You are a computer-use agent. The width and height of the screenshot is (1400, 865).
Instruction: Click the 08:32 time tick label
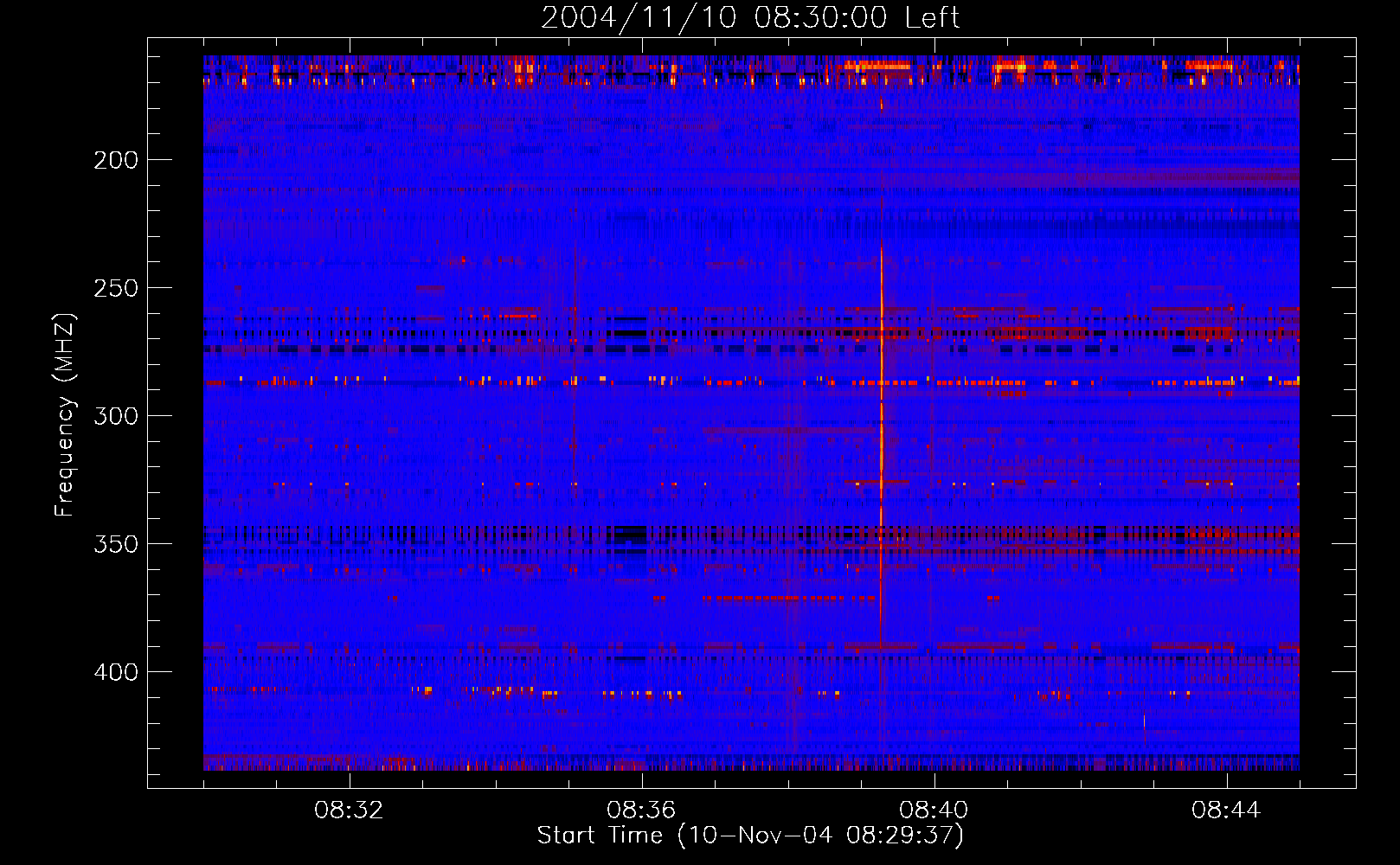(349, 811)
